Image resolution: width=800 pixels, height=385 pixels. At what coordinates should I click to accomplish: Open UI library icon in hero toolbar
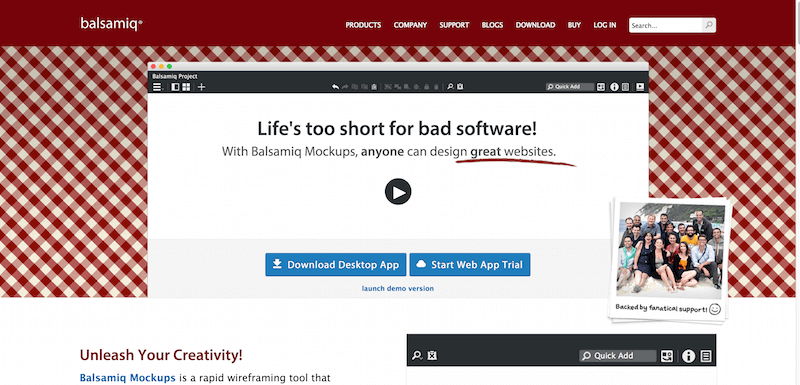(x=601, y=87)
